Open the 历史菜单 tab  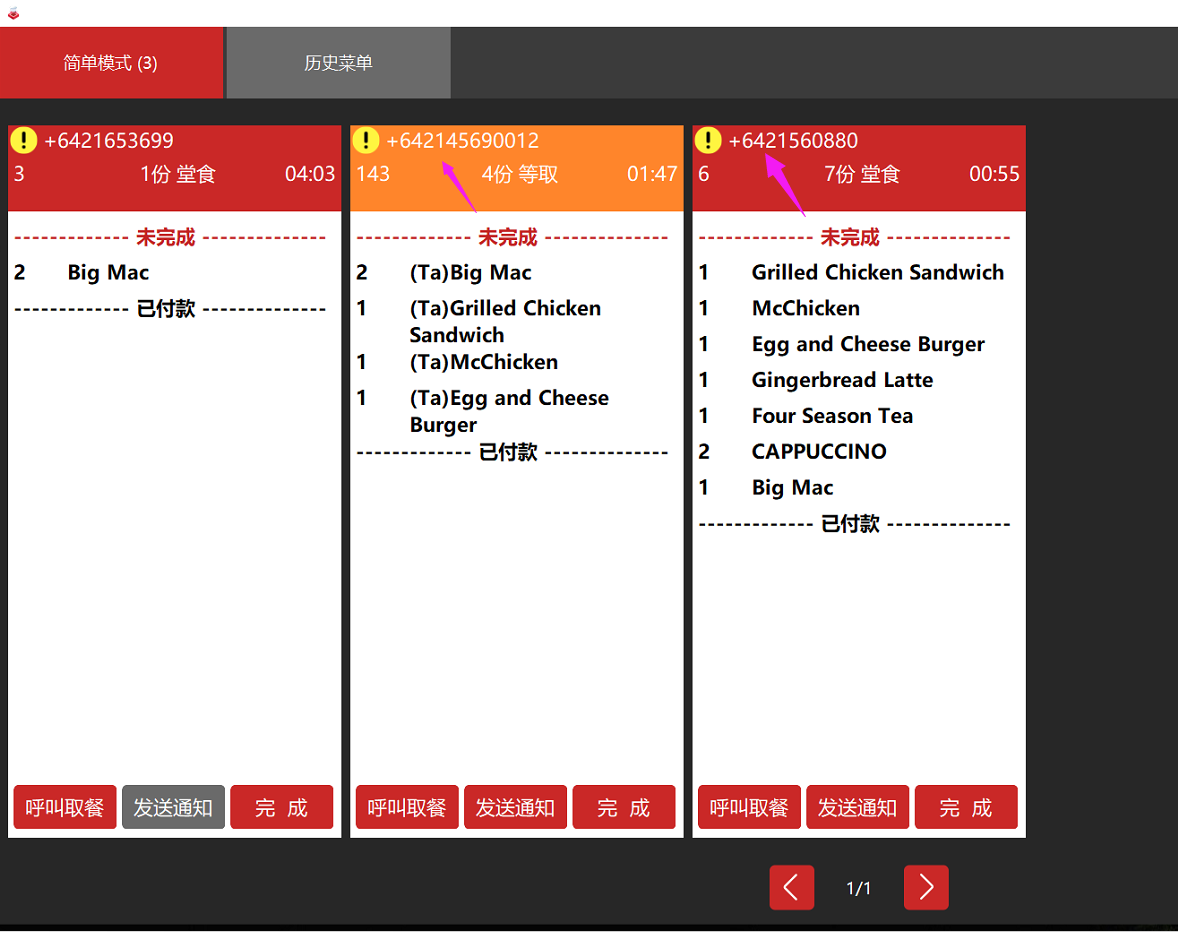point(339,63)
